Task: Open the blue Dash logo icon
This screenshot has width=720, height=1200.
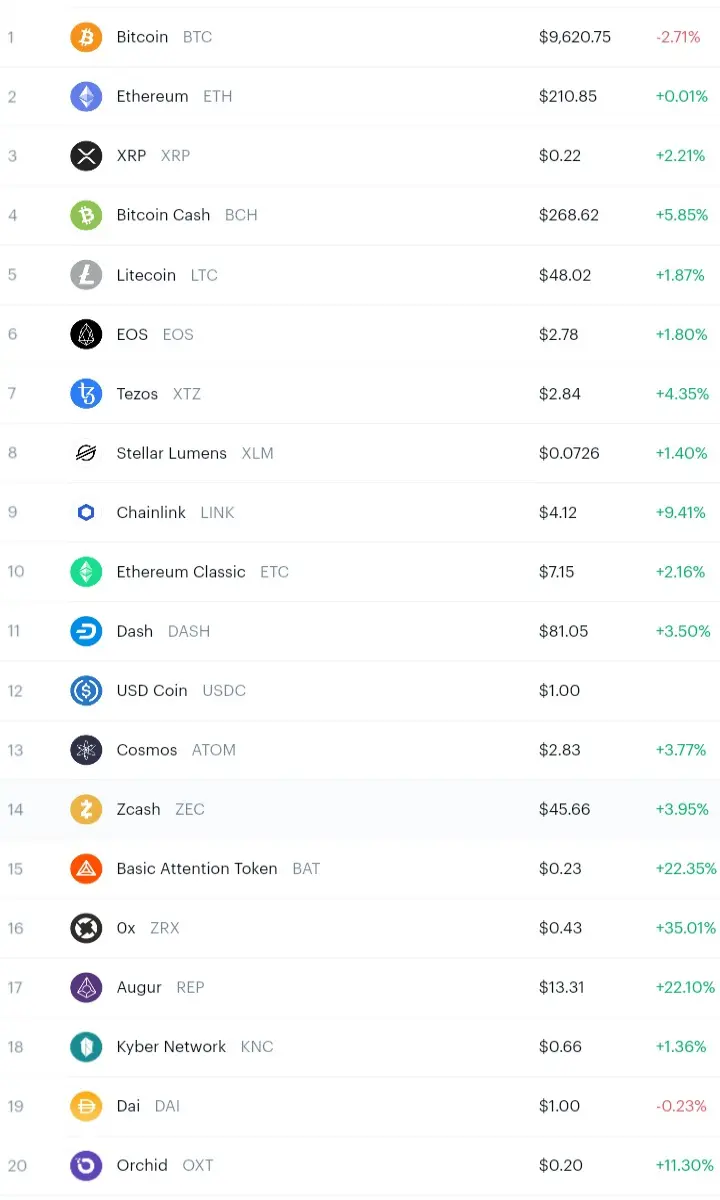Action: coord(86,631)
